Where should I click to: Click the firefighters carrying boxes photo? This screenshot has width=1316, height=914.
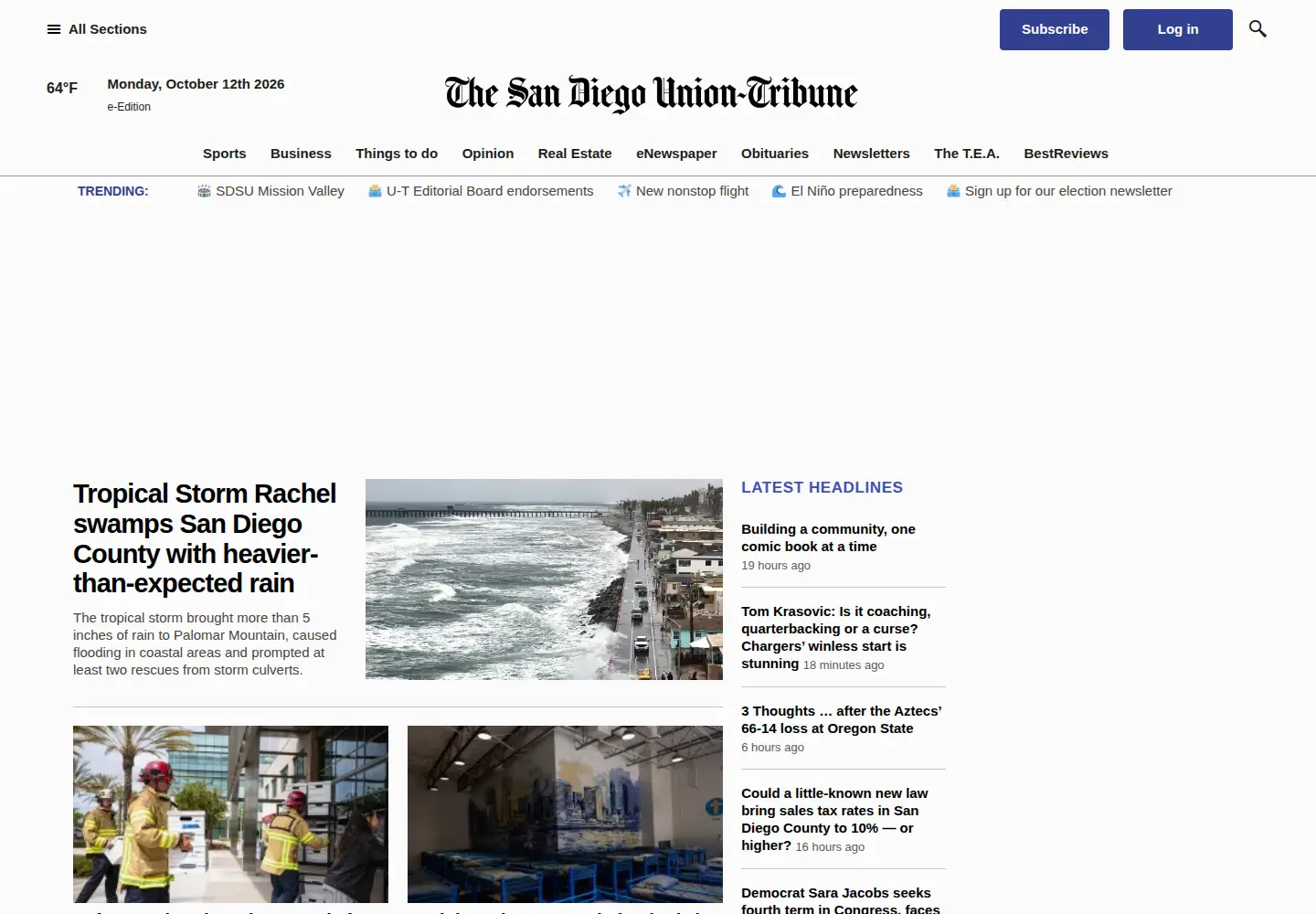click(230, 814)
